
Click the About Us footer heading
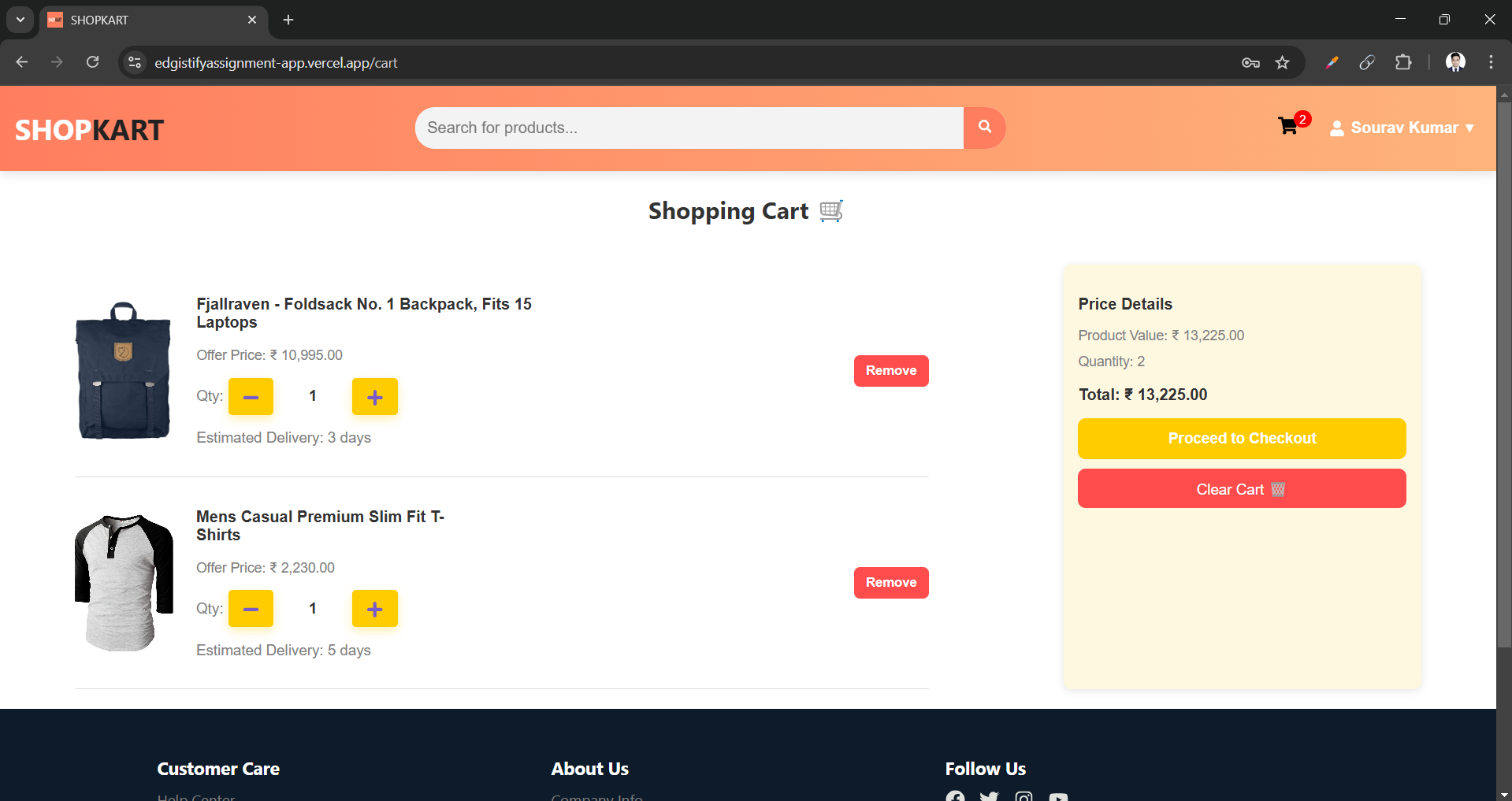click(589, 769)
